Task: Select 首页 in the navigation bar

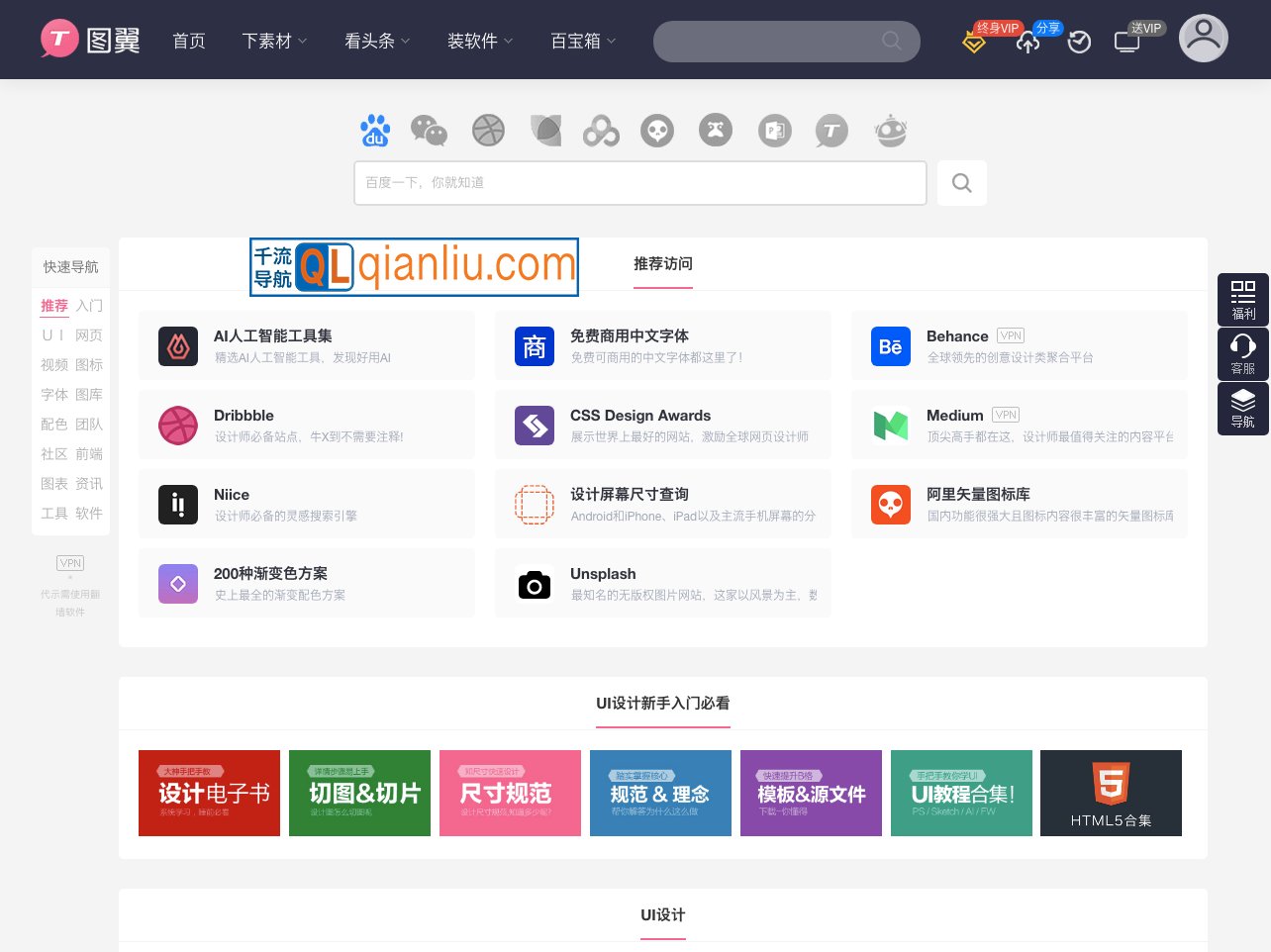Action: coord(188,41)
